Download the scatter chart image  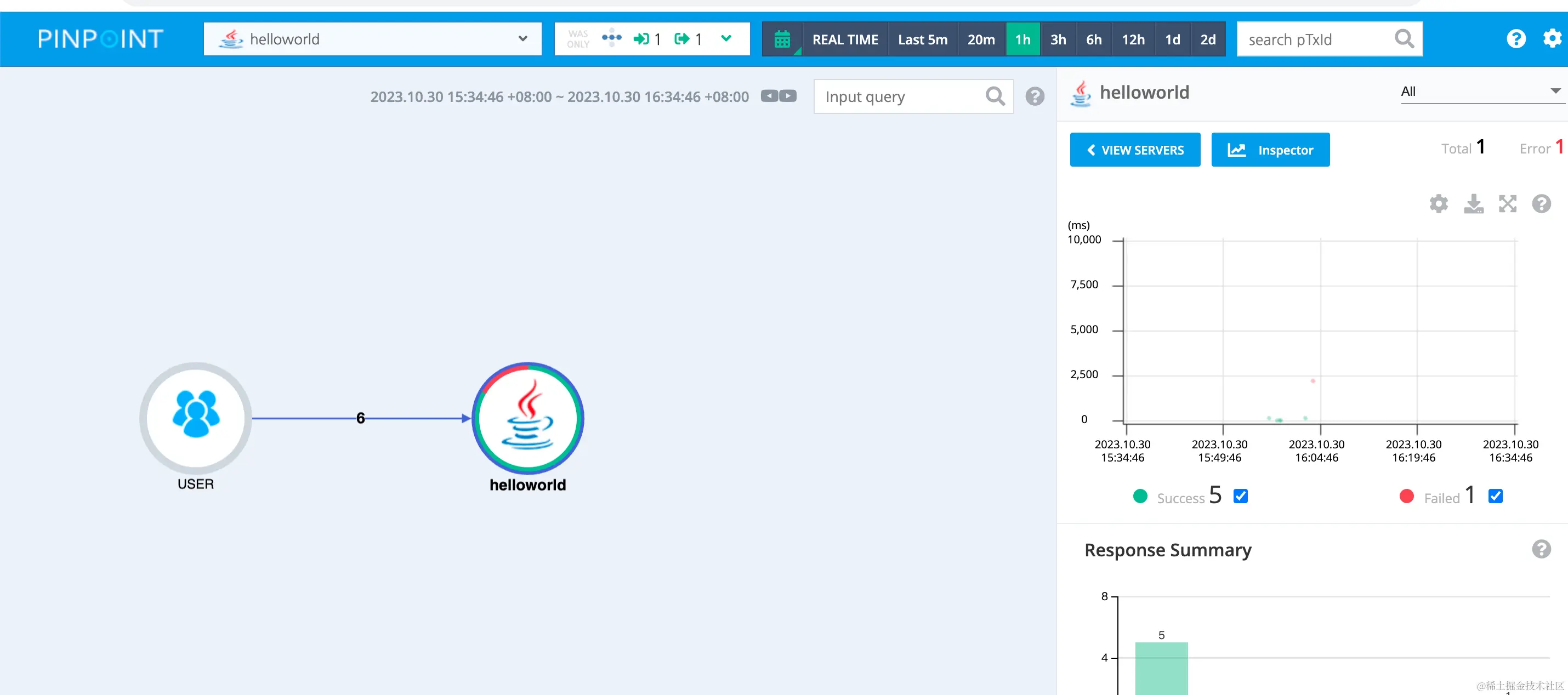(x=1473, y=203)
